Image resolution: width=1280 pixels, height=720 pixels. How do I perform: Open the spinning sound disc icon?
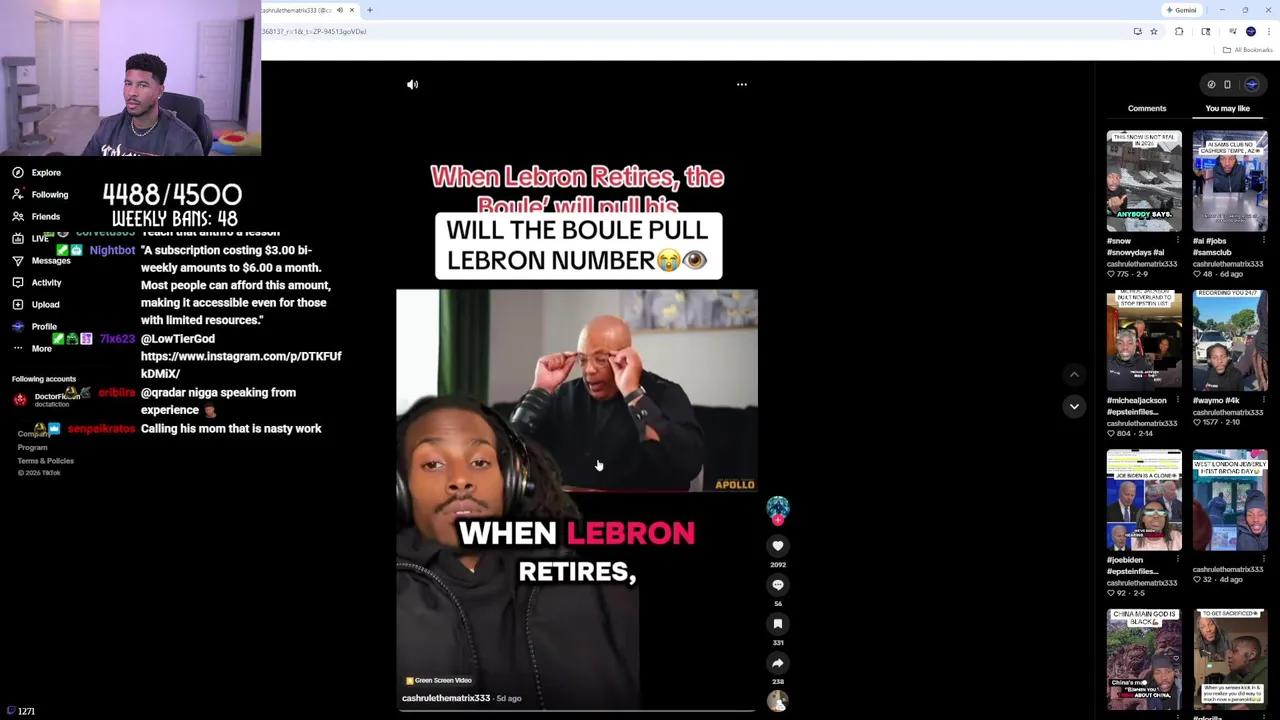pos(777,701)
